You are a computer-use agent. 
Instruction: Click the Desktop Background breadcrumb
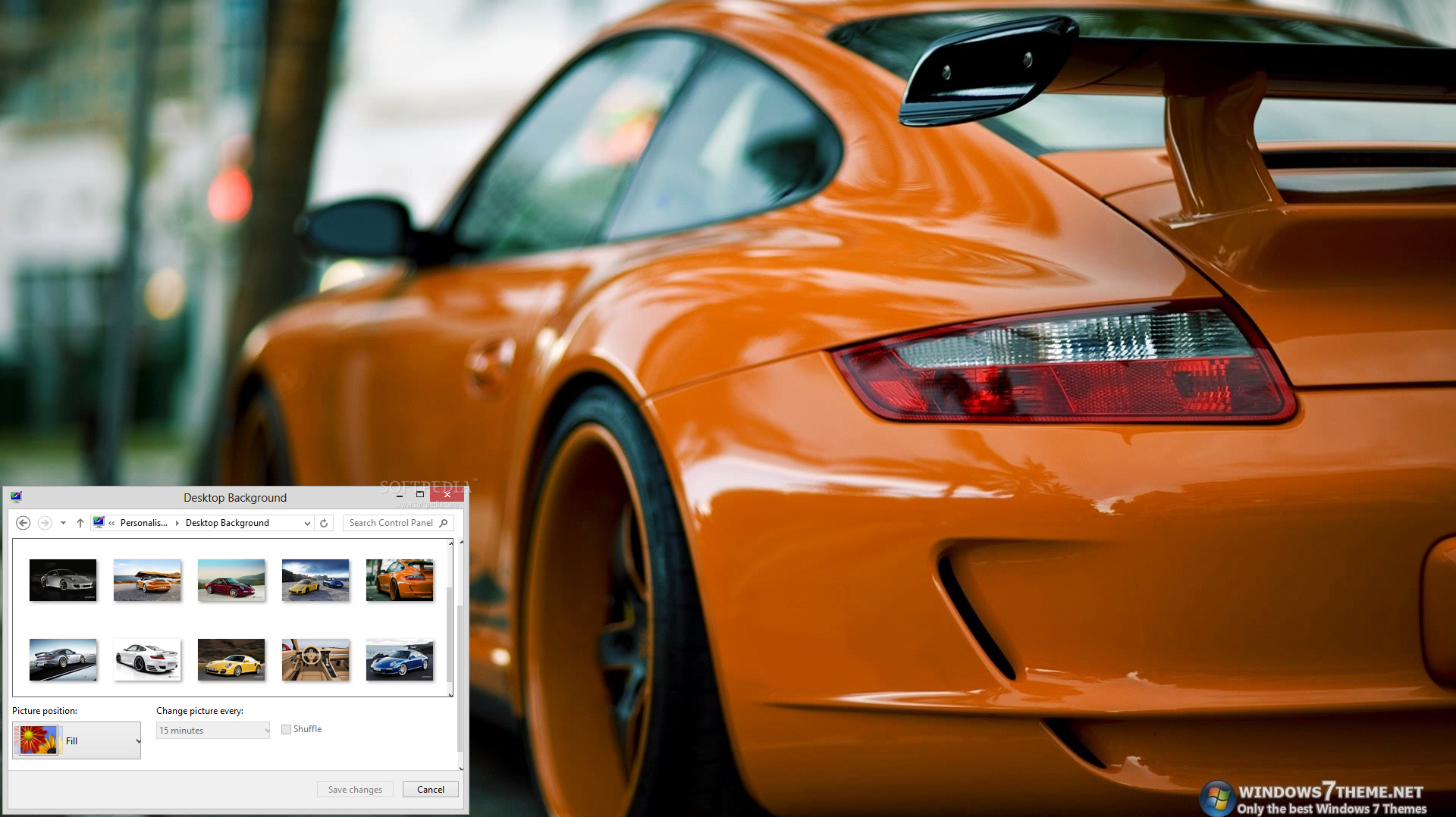tap(227, 523)
